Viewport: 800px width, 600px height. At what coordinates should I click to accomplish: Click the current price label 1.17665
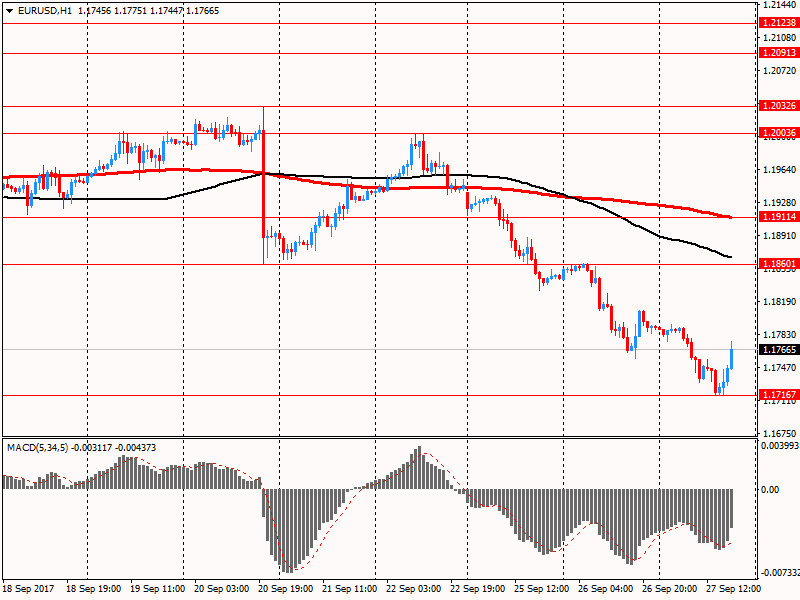779,349
